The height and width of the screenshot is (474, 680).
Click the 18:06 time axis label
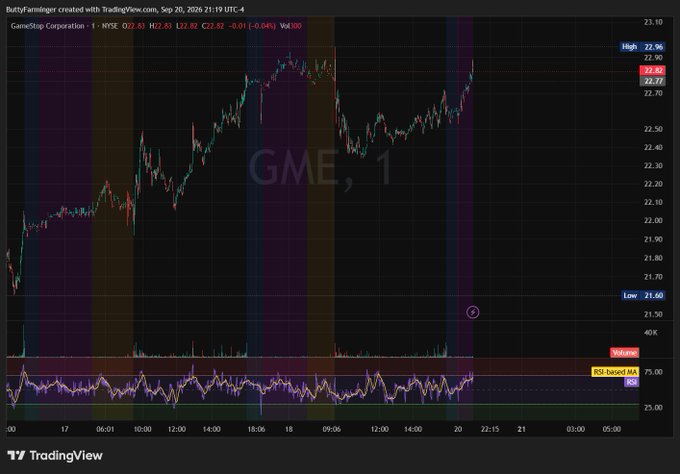point(256,429)
